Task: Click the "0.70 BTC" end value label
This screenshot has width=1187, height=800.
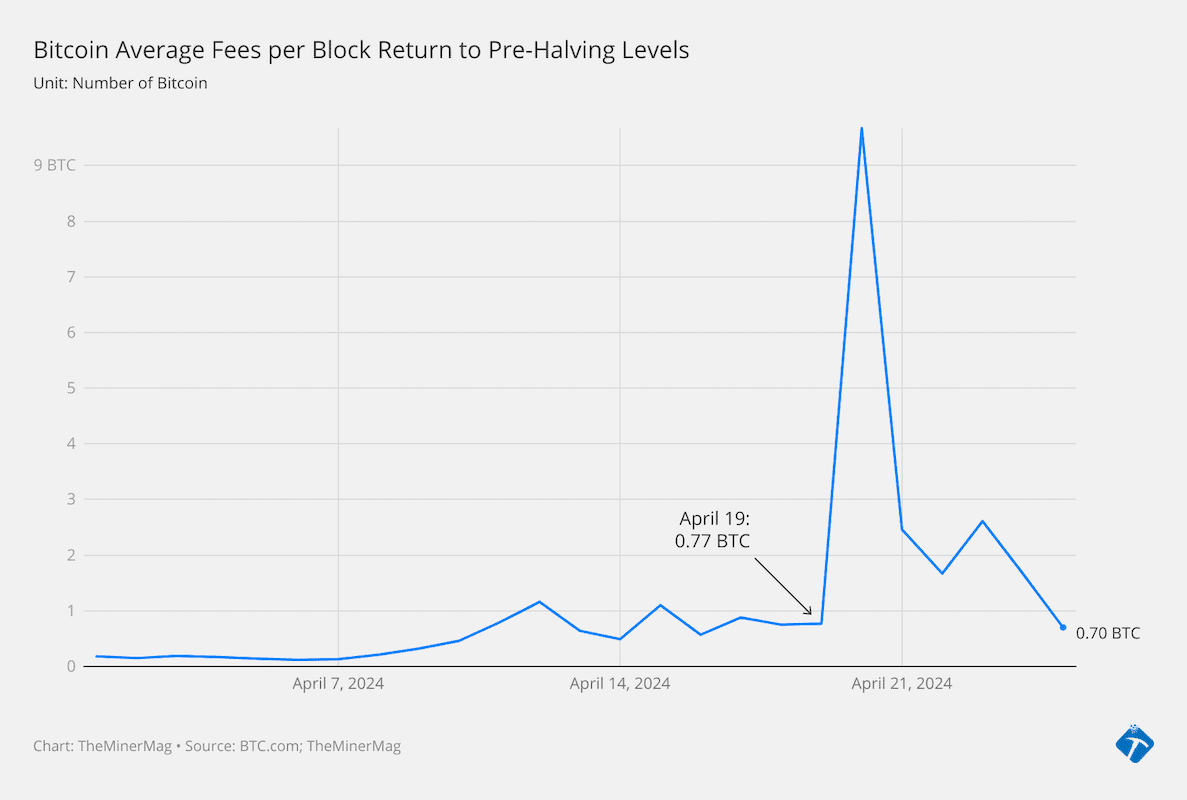Action: point(1107,633)
